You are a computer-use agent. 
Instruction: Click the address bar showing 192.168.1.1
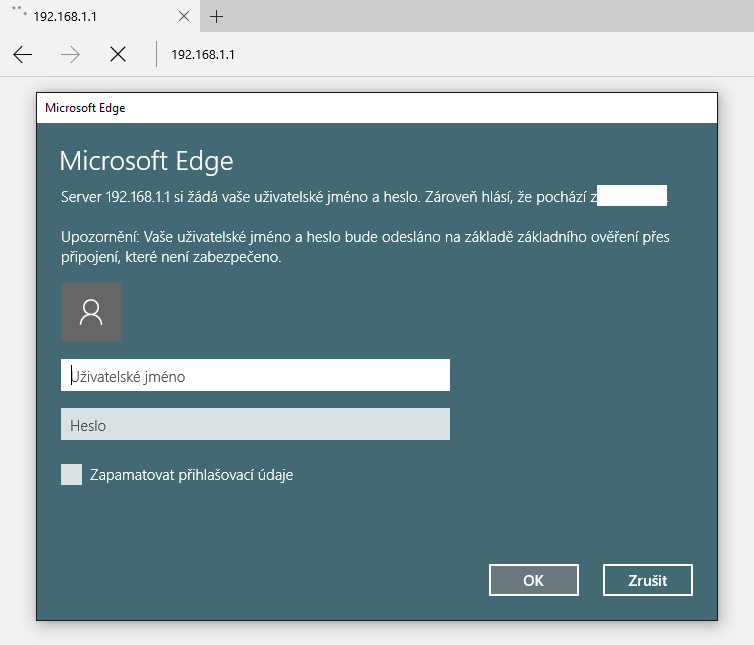pyautogui.click(x=203, y=54)
